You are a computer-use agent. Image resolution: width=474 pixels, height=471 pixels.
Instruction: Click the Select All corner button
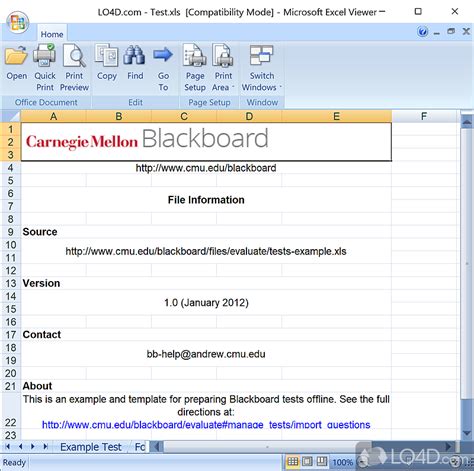tap(11, 116)
